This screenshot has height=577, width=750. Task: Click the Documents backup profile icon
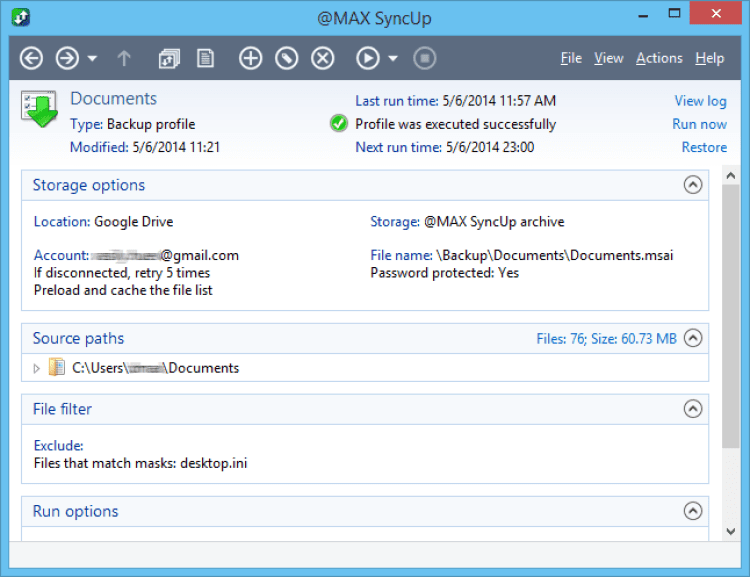click(x=39, y=109)
